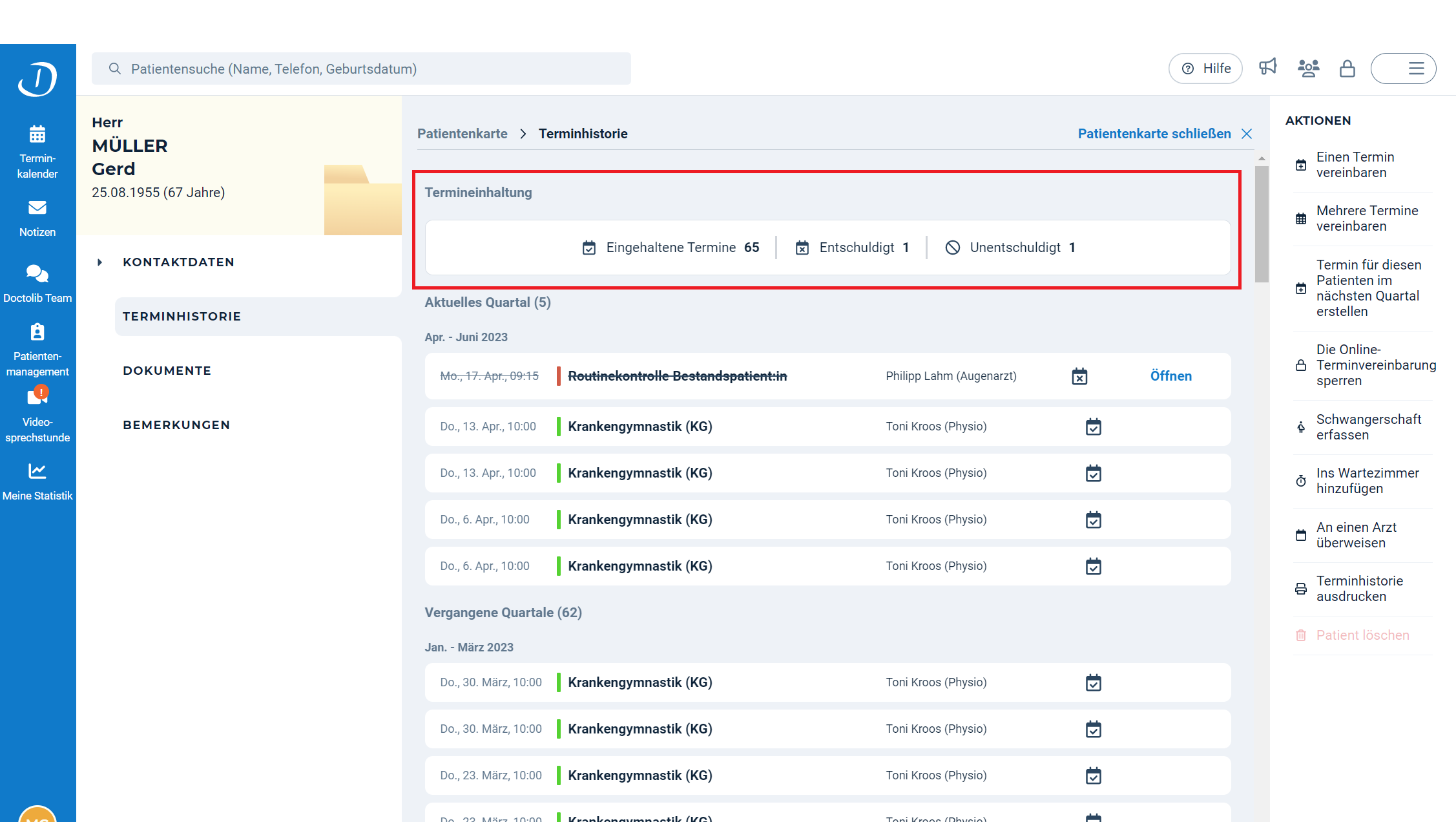The height and width of the screenshot is (822, 1456).
Task: Expand the Kontaktdaten section
Action: coord(178,262)
